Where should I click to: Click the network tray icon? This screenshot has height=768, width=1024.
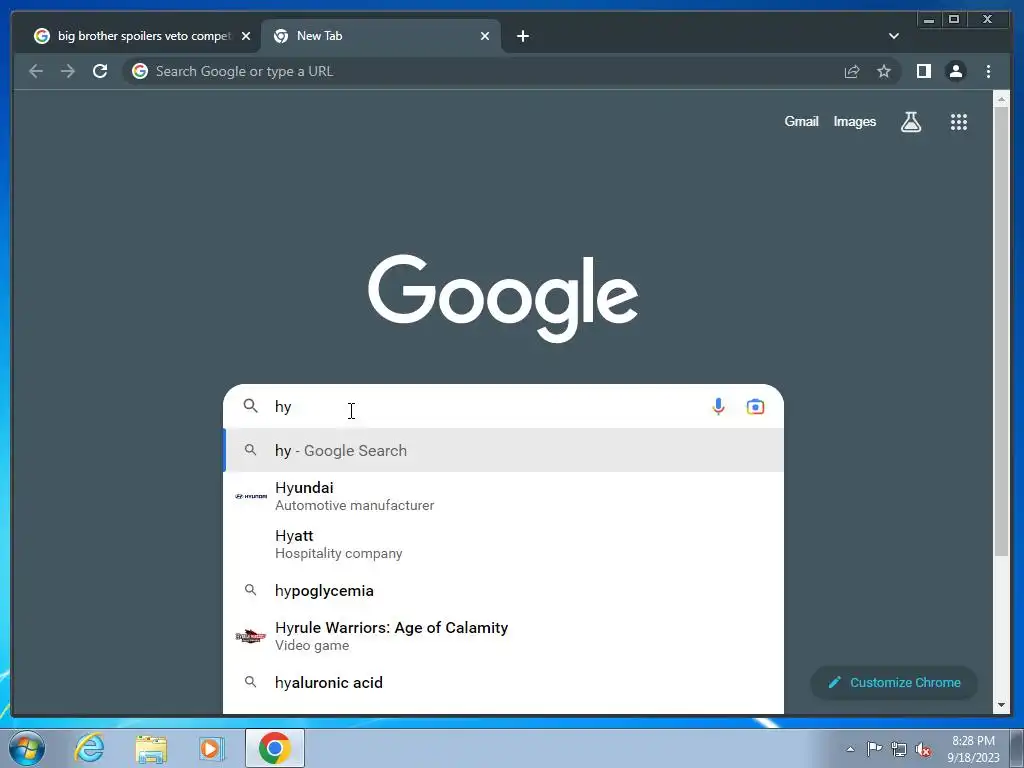(x=899, y=749)
